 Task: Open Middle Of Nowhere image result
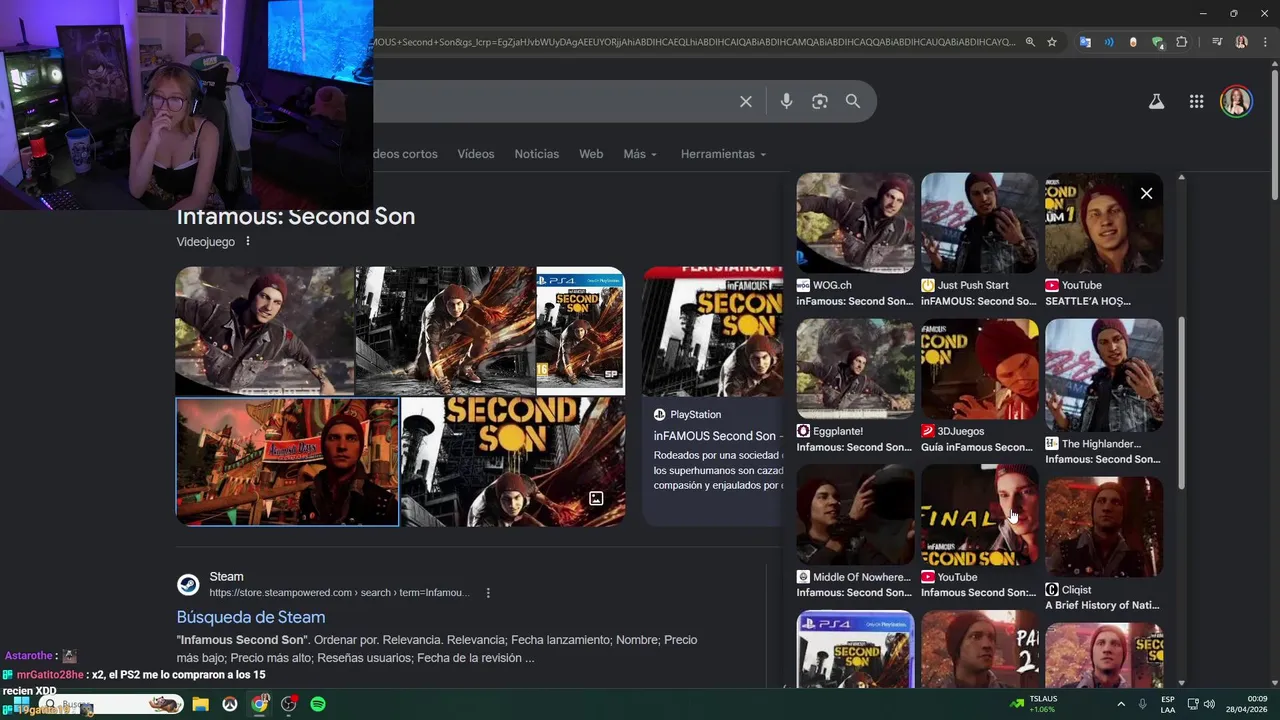pos(855,532)
